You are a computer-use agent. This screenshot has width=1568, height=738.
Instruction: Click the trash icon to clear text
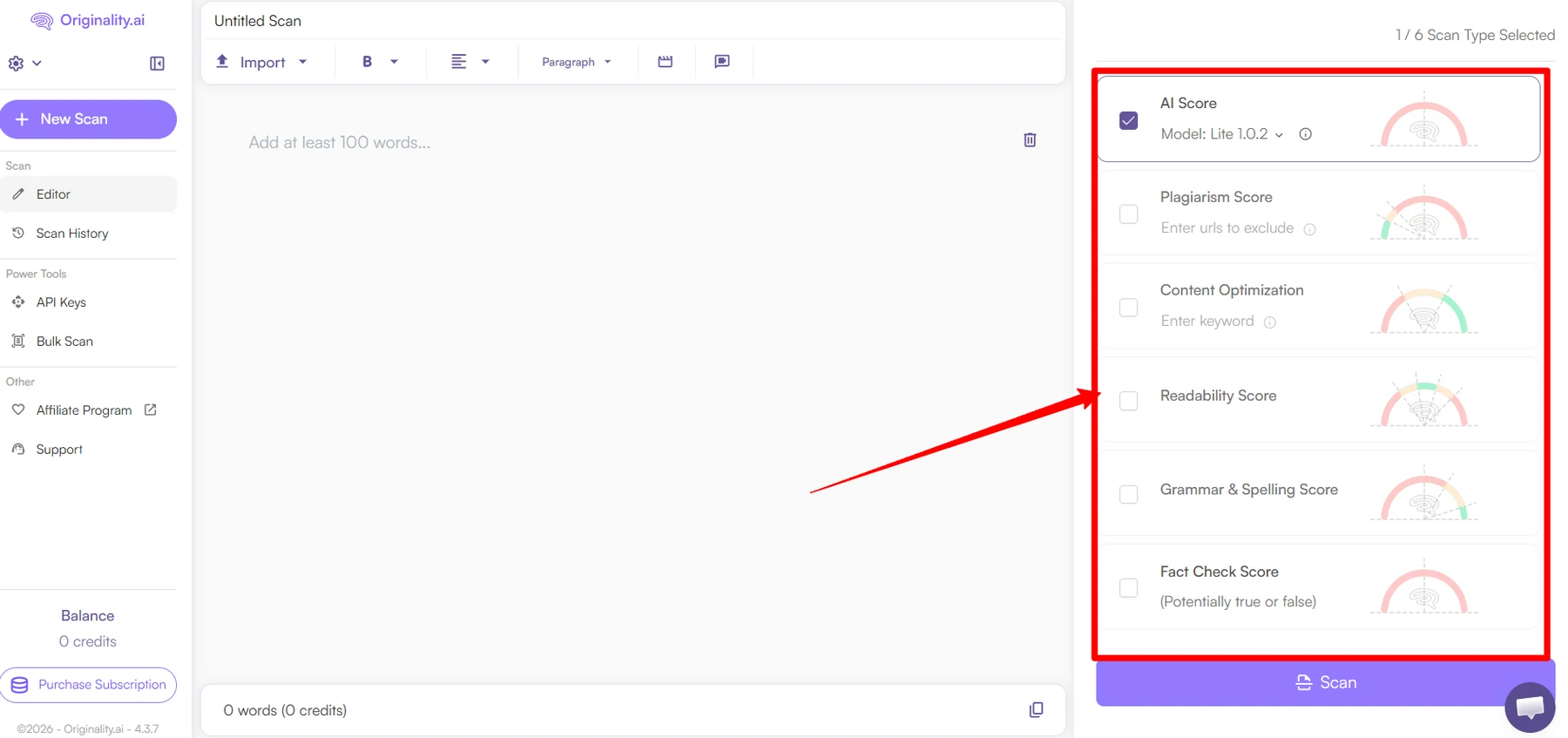click(1030, 139)
